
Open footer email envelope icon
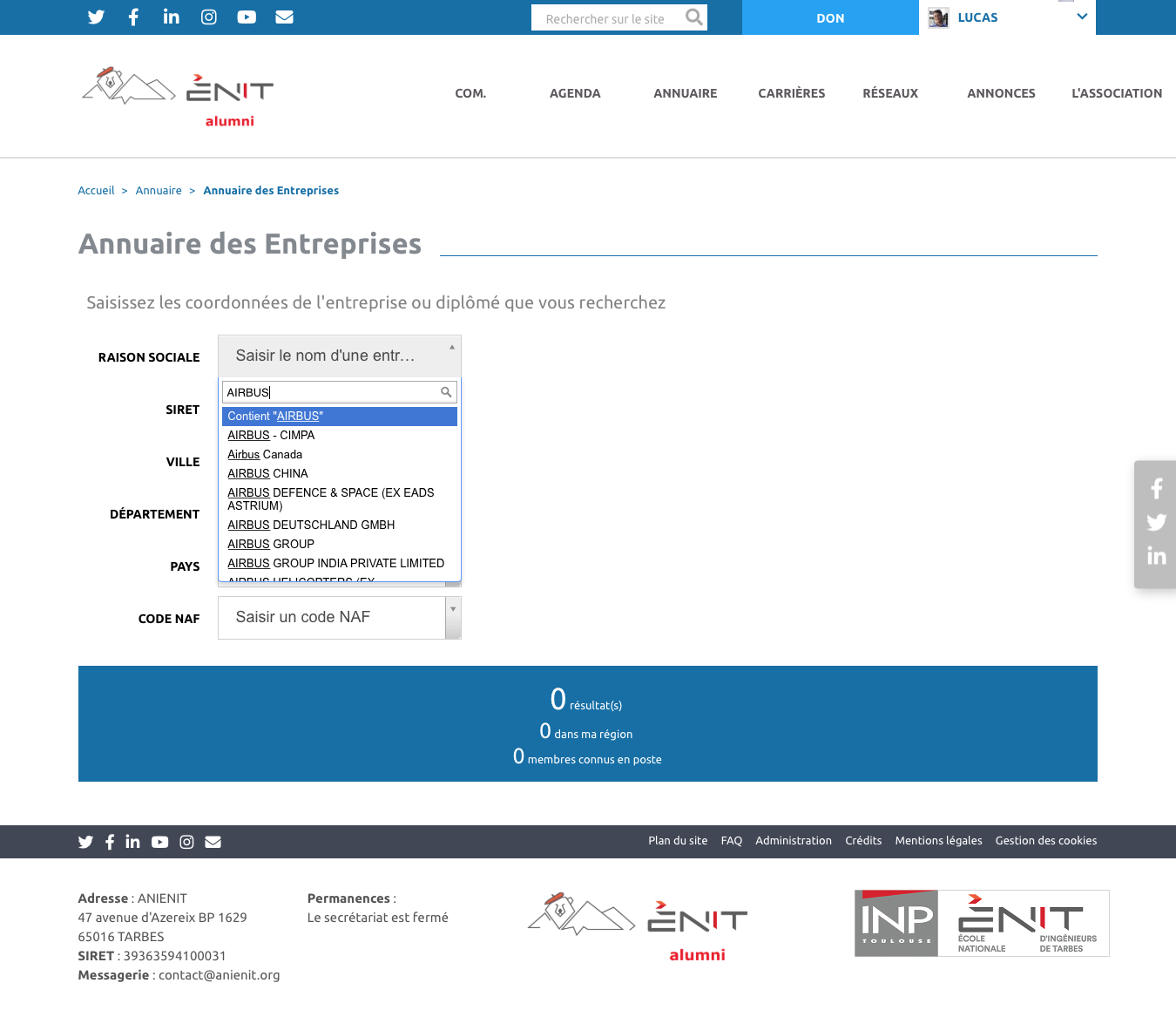click(x=213, y=842)
